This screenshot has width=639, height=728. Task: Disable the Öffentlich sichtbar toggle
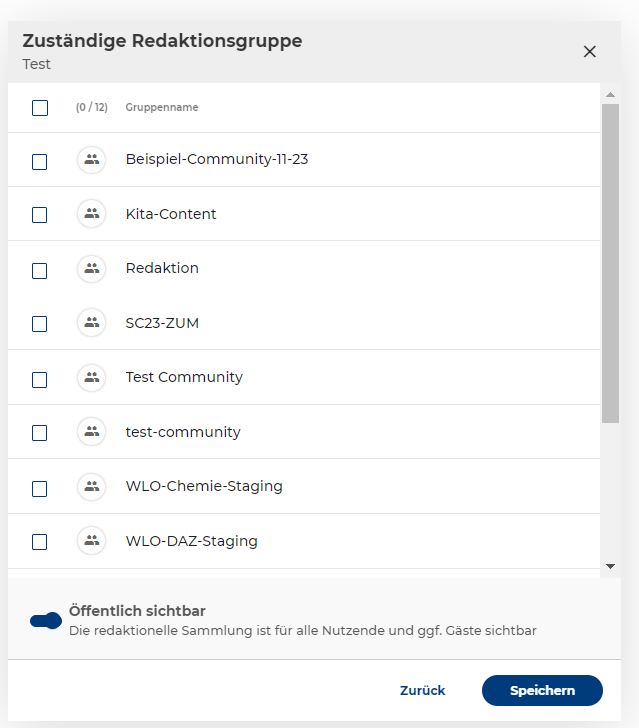[46, 621]
